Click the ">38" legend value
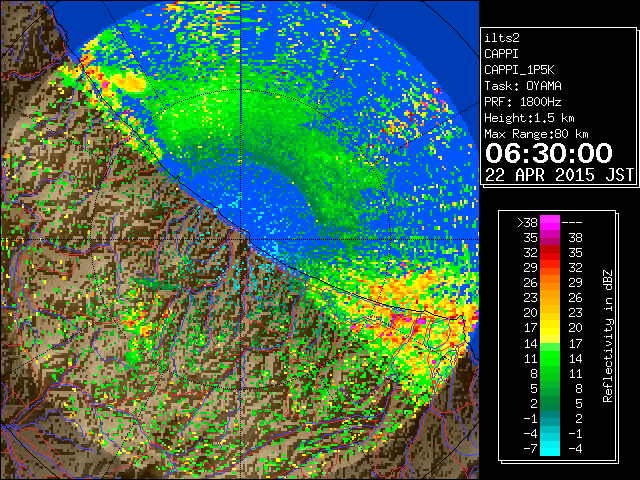 [527, 223]
